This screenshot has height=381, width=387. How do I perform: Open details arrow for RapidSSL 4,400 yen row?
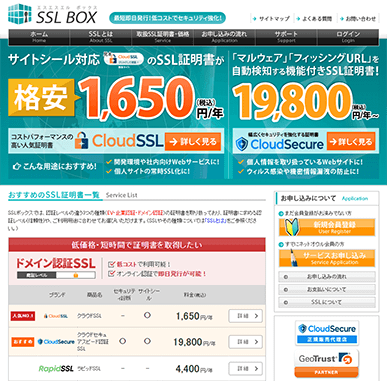tap(245, 369)
